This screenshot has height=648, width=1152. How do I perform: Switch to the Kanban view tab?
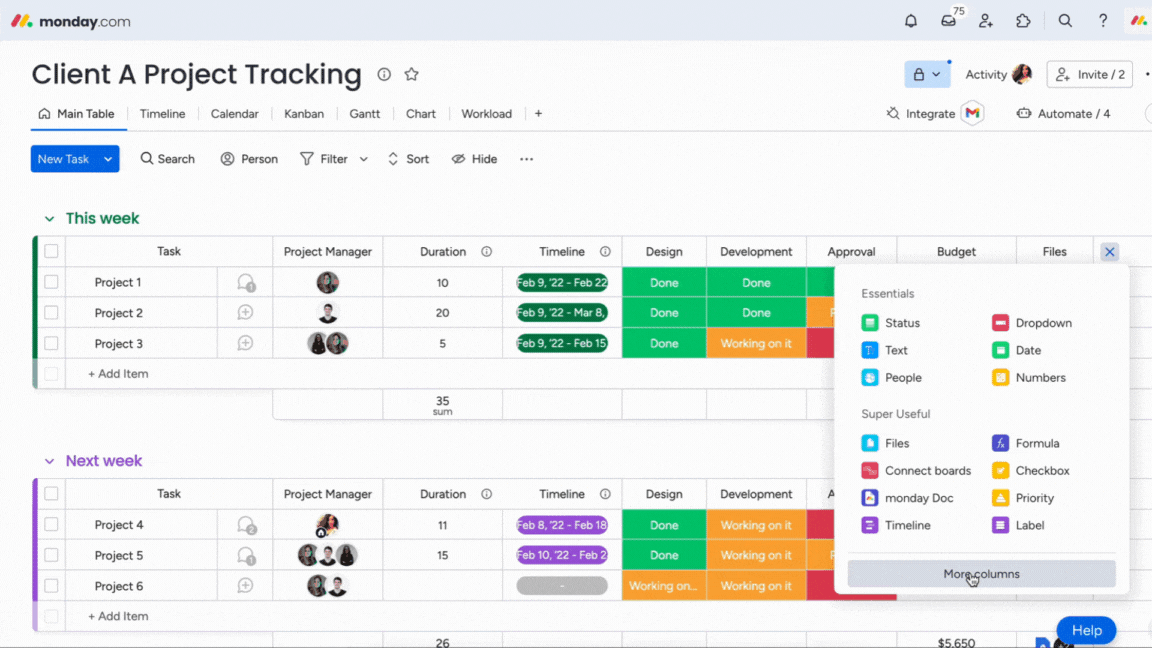(303, 114)
